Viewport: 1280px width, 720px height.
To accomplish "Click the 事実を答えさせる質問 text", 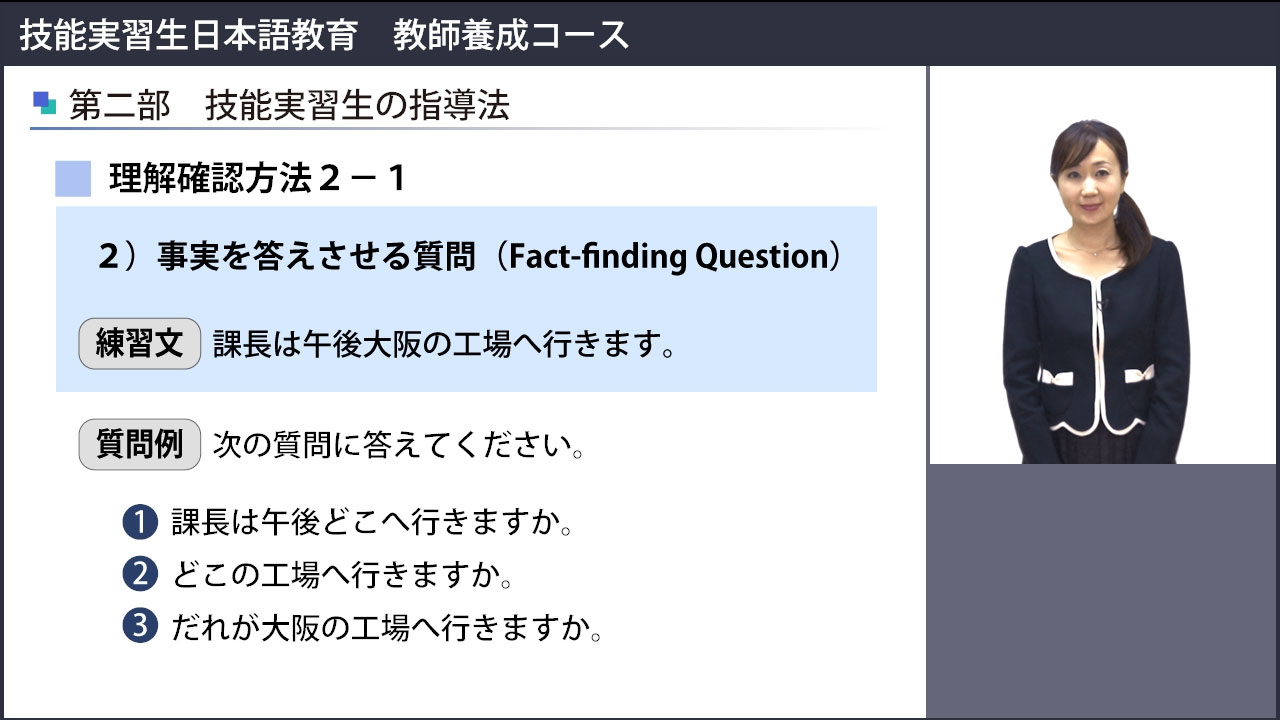I will click(x=316, y=257).
